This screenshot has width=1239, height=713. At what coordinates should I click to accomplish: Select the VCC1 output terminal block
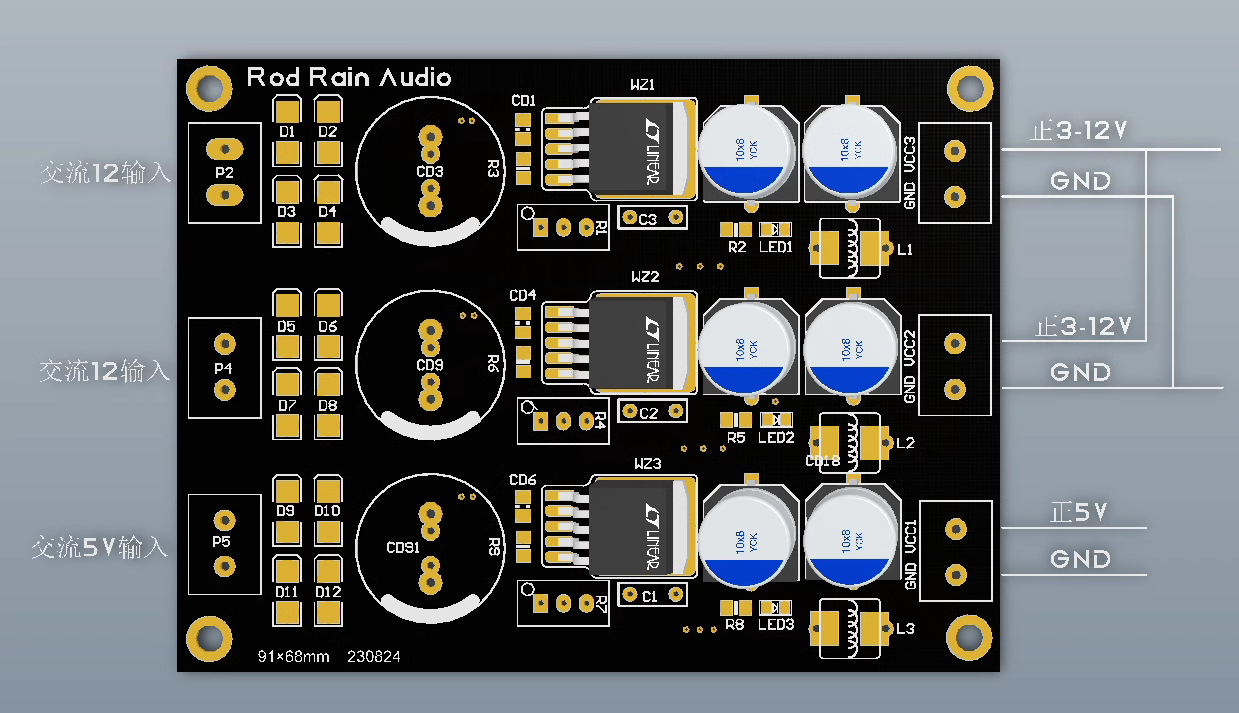point(955,550)
